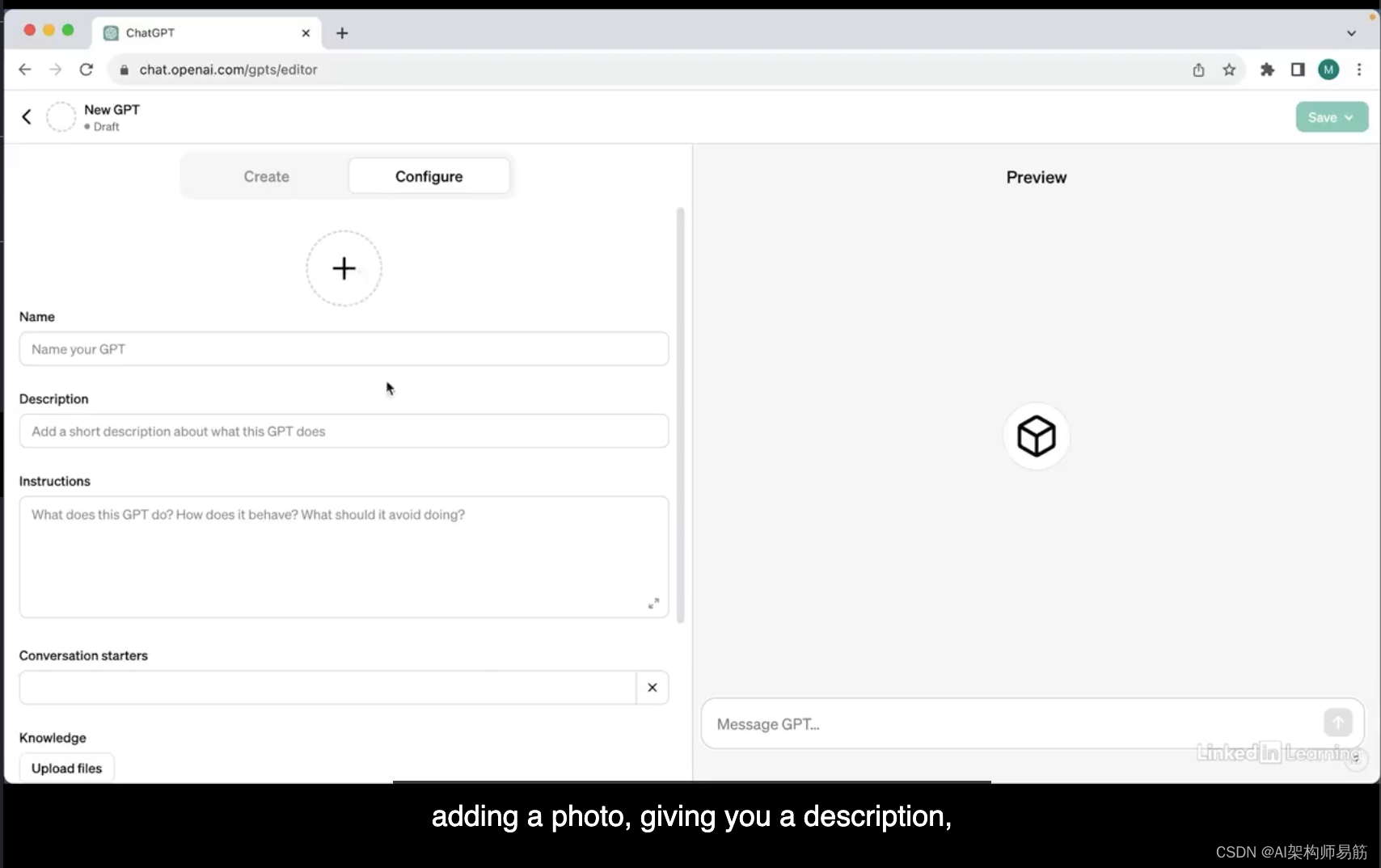Click the Preview heading
This screenshot has width=1381, height=868.
pyautogui.click(x=1036, y=177)
